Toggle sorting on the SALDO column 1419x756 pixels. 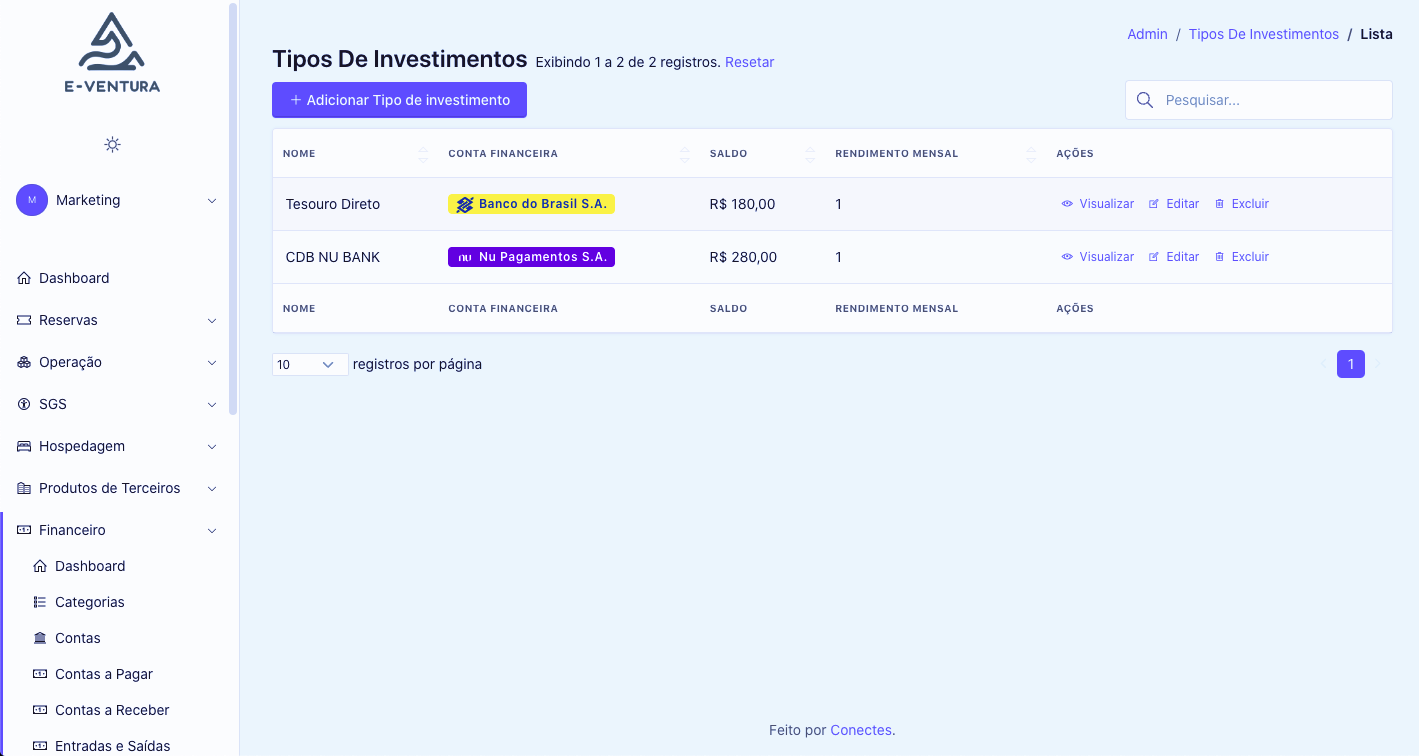click(x=810, y=153)
